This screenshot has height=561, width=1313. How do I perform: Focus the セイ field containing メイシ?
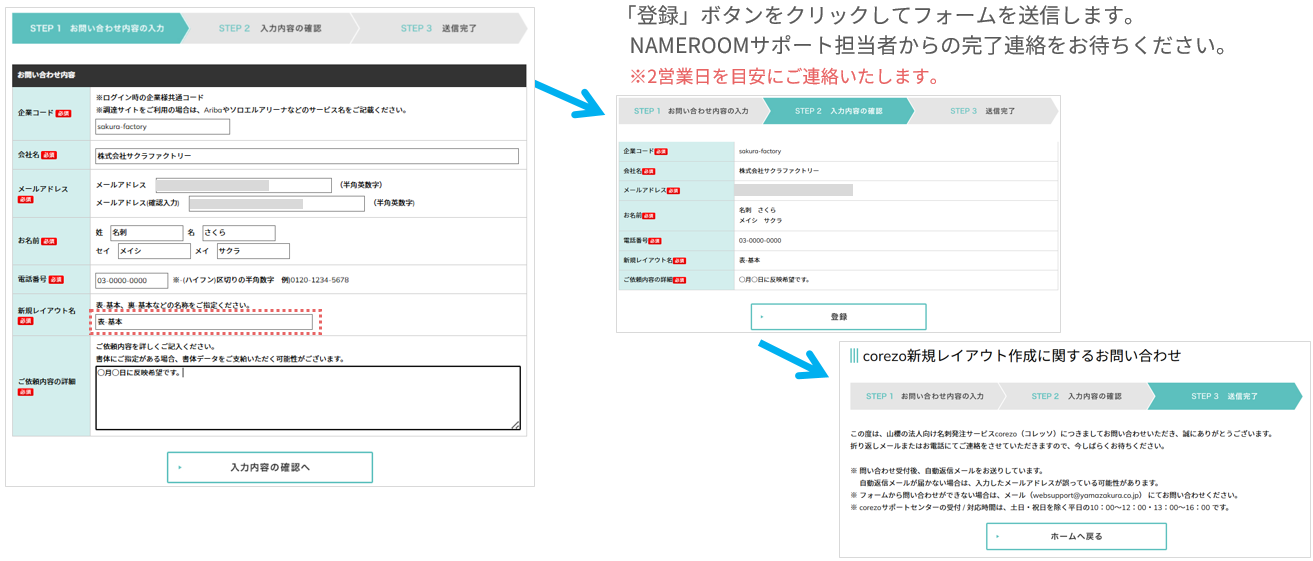154,251
